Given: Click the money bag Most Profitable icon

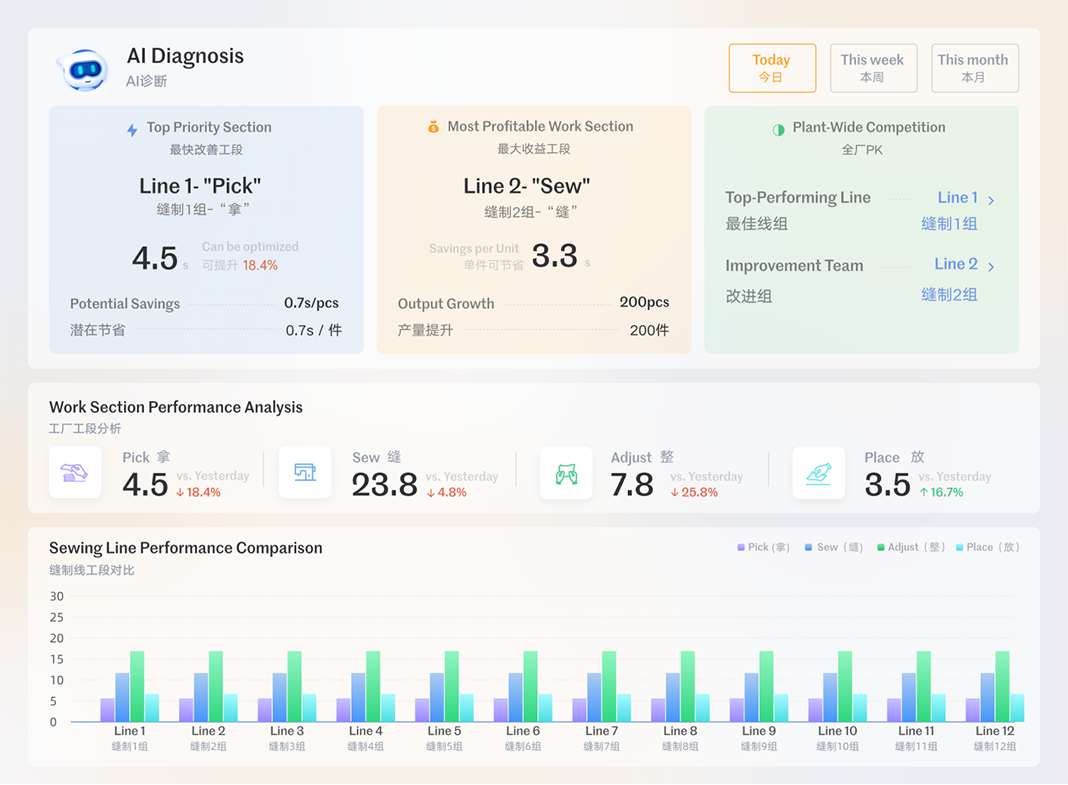Looking at the screenshot, I should click(433, 127).
